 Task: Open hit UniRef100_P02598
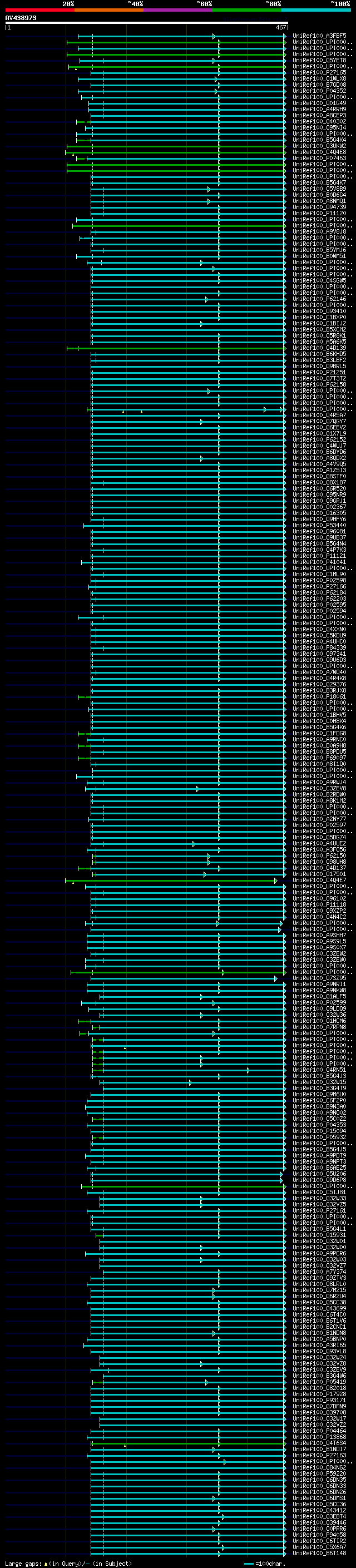pos(319,581)
